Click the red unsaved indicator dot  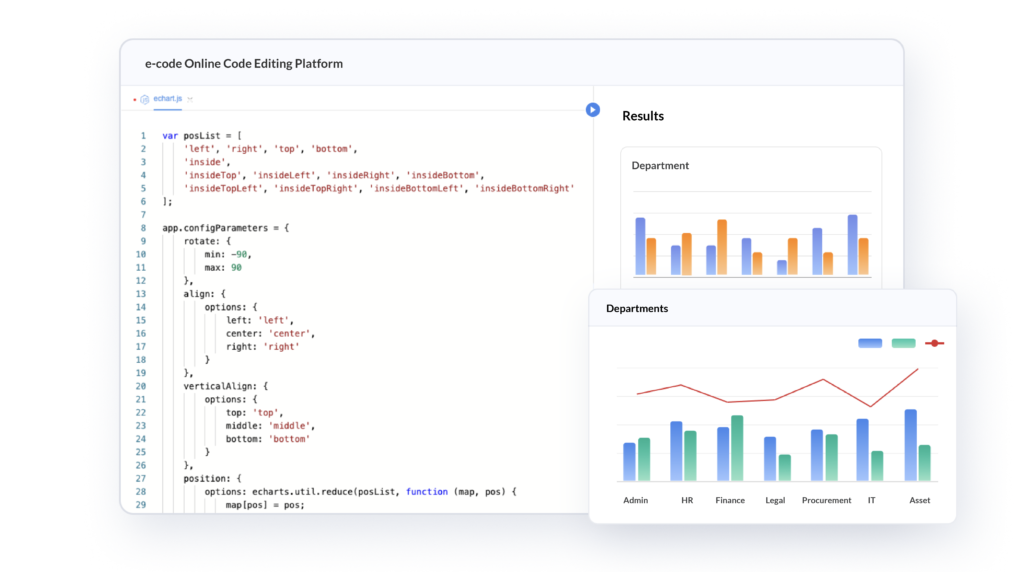135,100
